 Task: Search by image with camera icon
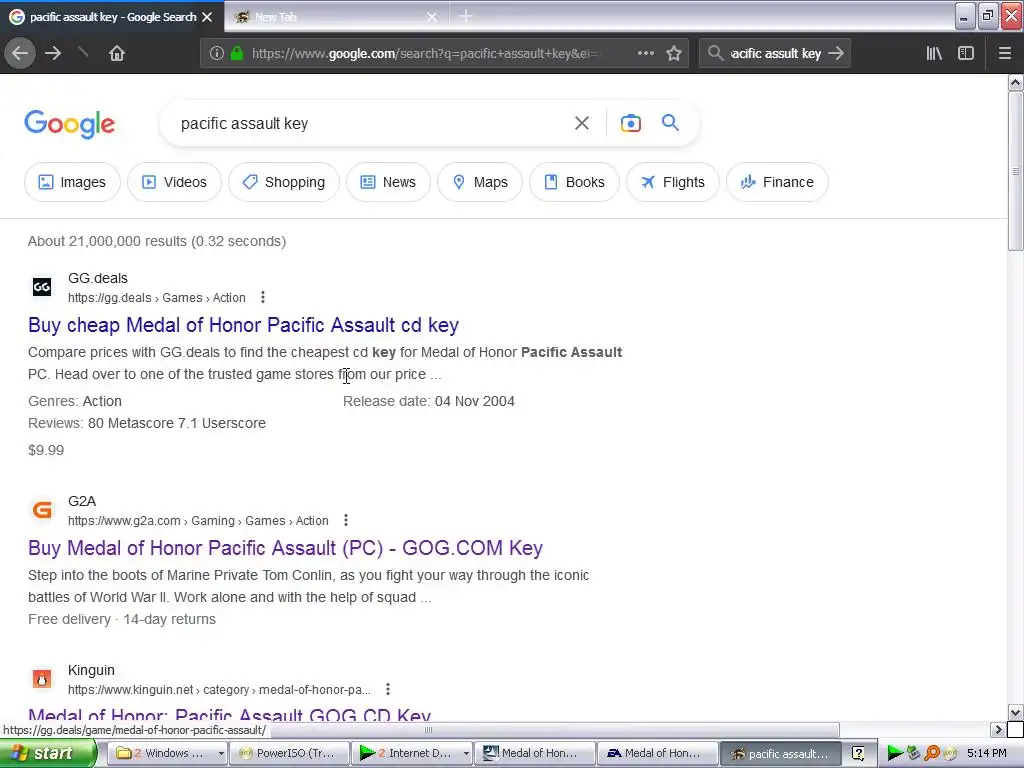click(x=630, y=123)
